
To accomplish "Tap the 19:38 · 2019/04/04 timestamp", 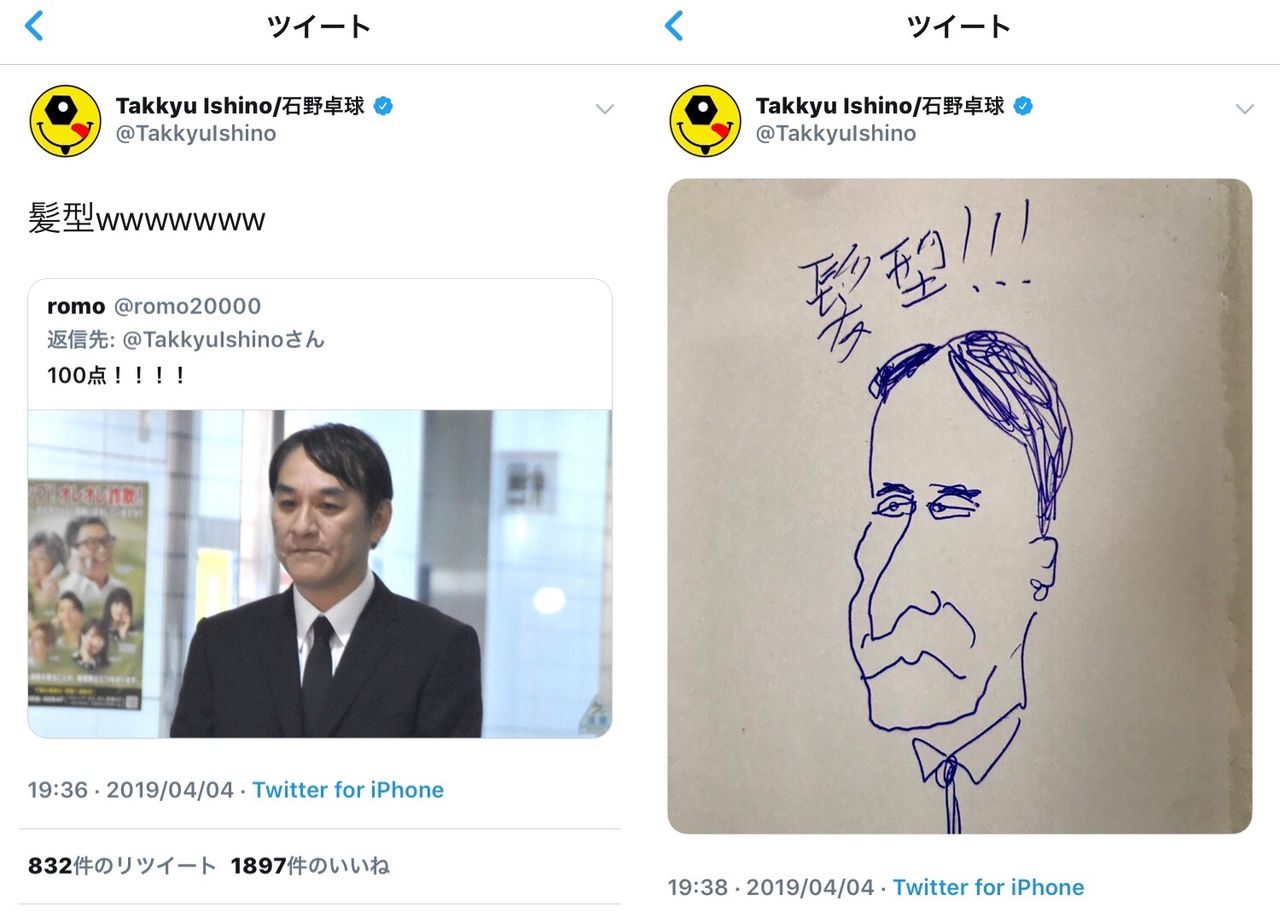I will tap(770, 887).
